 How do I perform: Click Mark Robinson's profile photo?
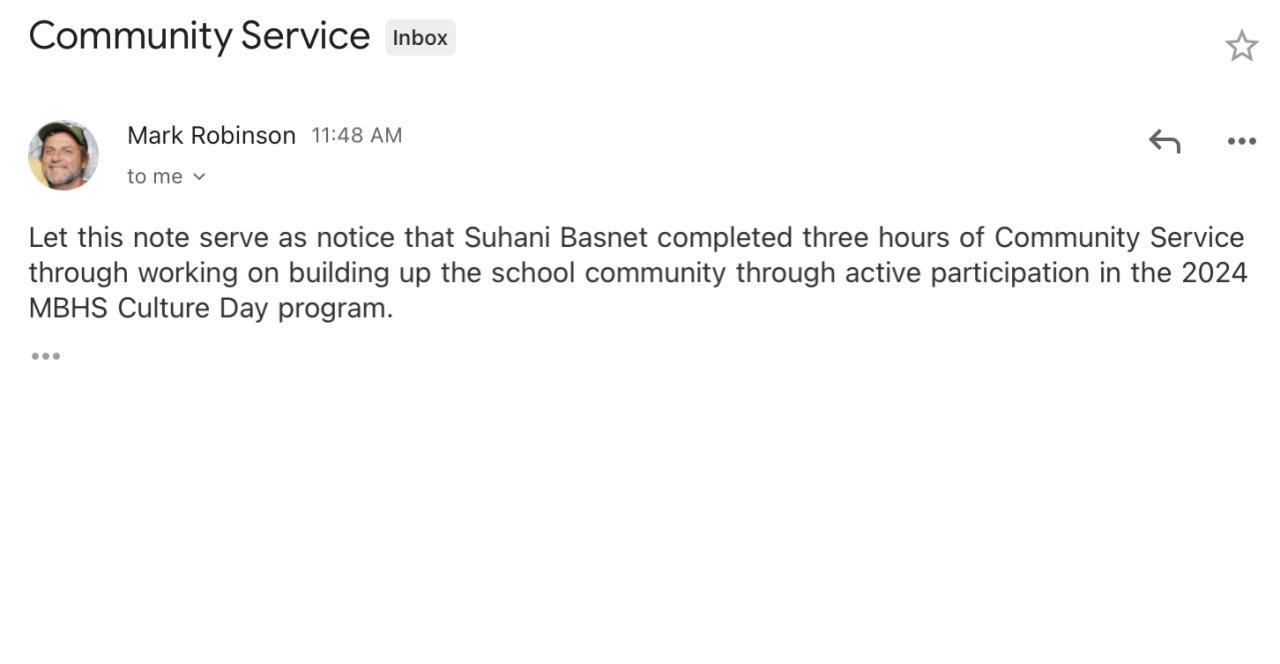coord(63,155)
